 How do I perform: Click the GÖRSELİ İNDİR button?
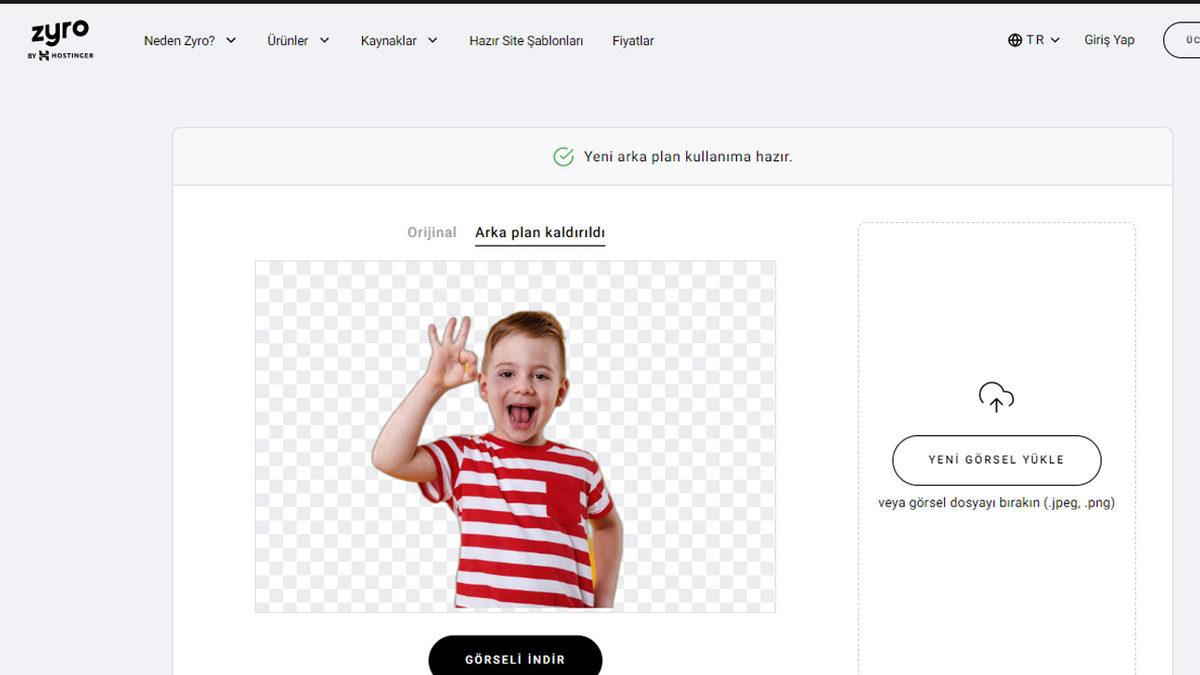pos(515,659)
